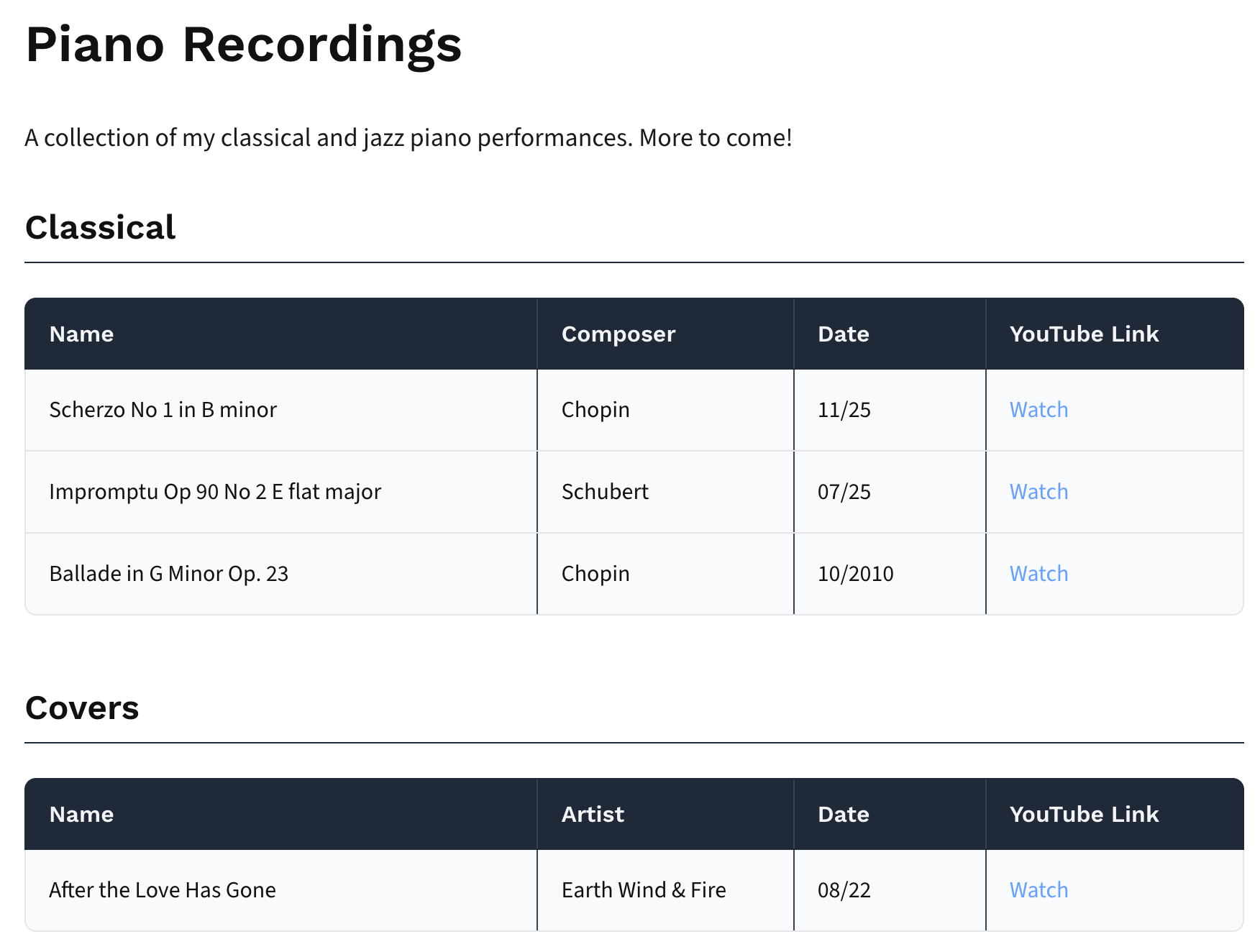Select the Covers section heading

pos(83,708)
